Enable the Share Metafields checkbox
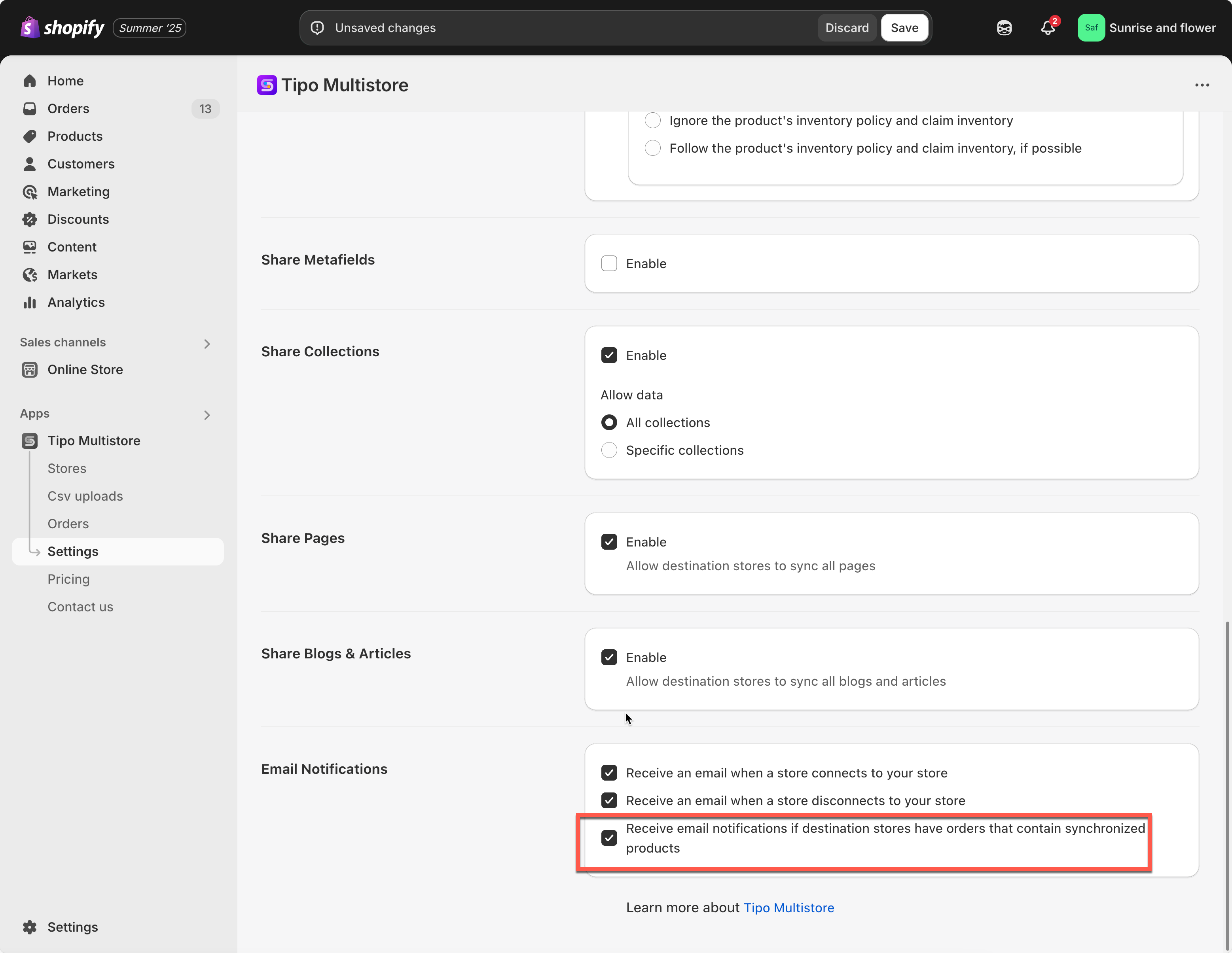 pos(608,263)
